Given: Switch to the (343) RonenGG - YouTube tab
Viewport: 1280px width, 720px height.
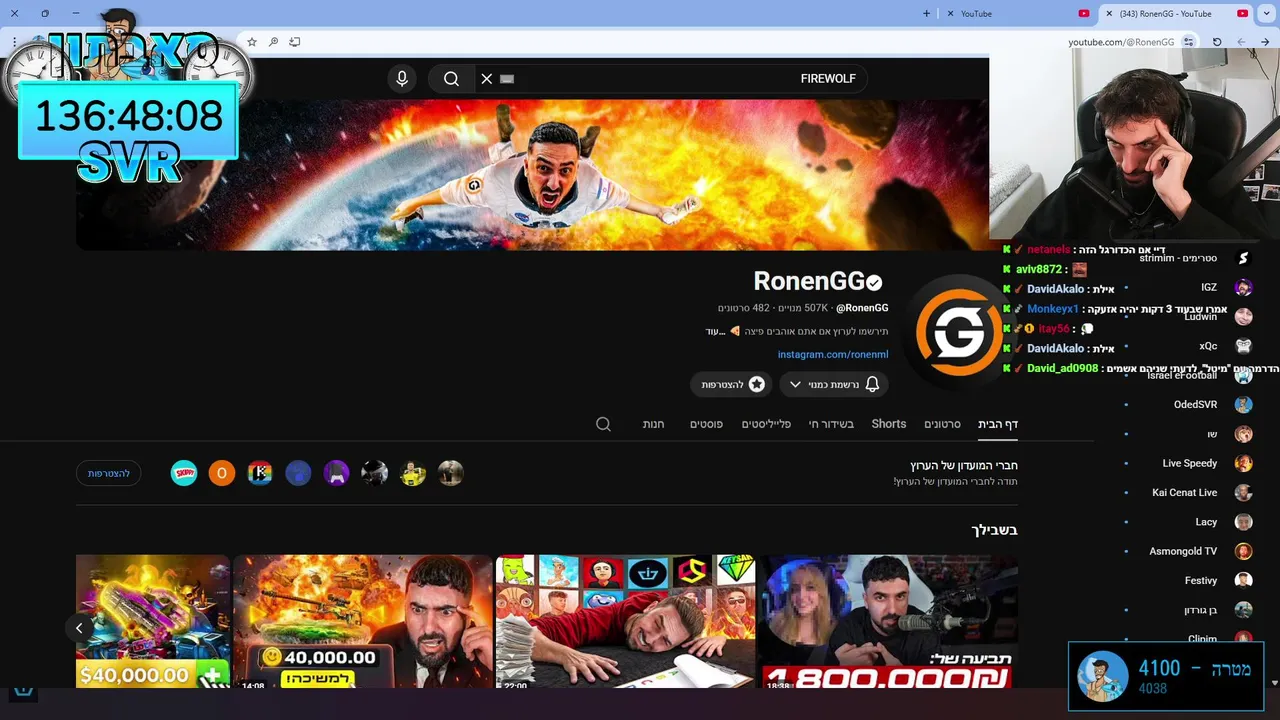Looking at the screenshot, I should click(x=1175, y=14).
